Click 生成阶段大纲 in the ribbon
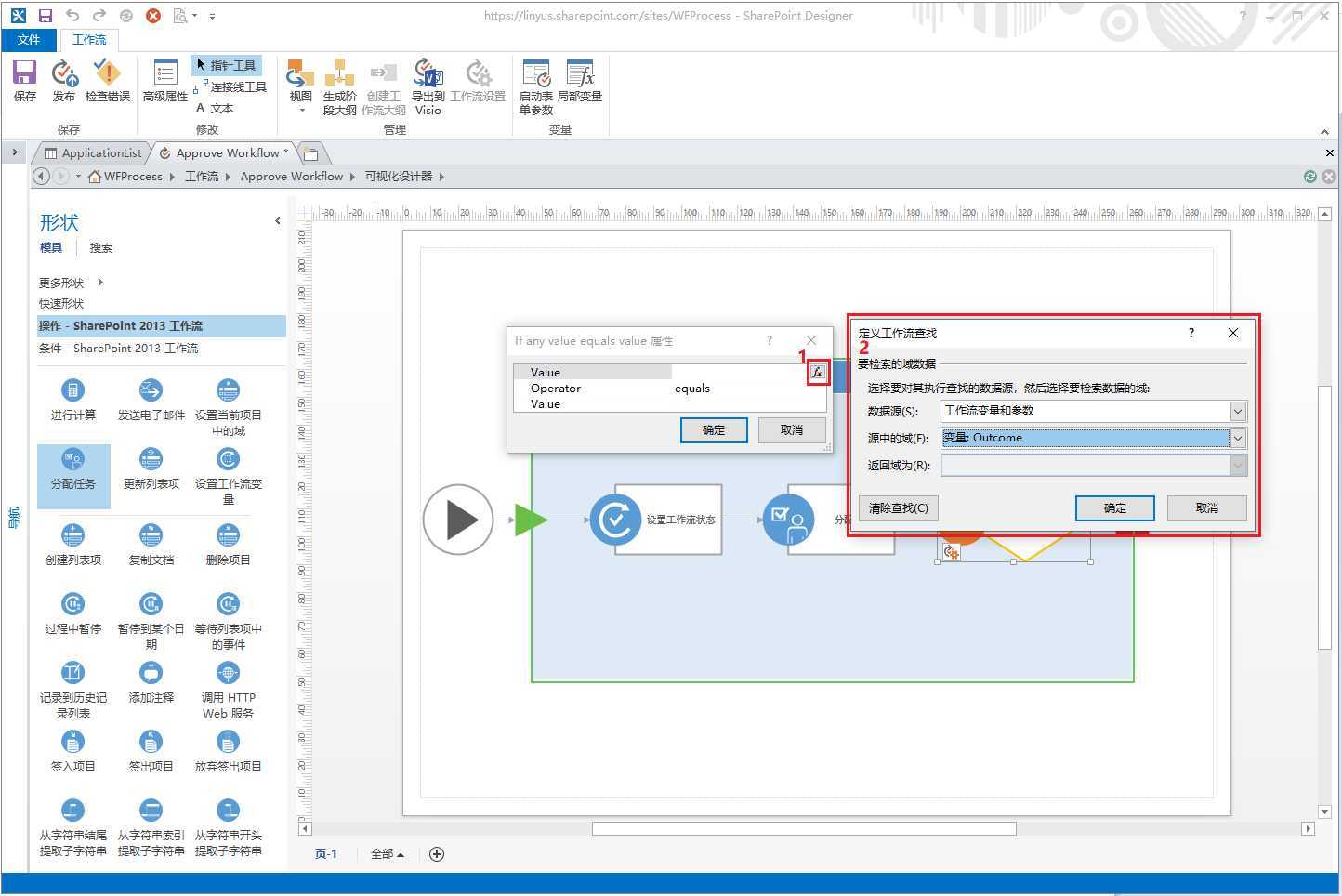1342x896 pixels. (x=339, y=86)
